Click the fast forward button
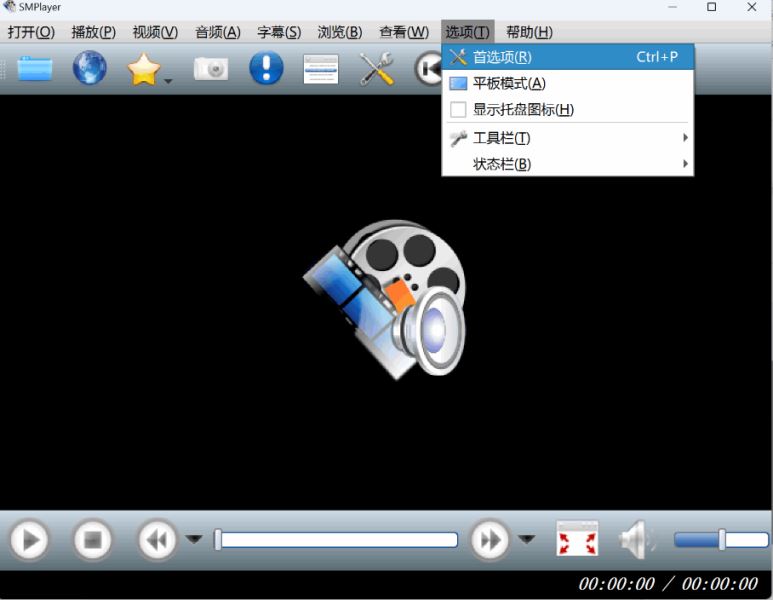This screenshot has height=600, width=773. click(490, 540)
